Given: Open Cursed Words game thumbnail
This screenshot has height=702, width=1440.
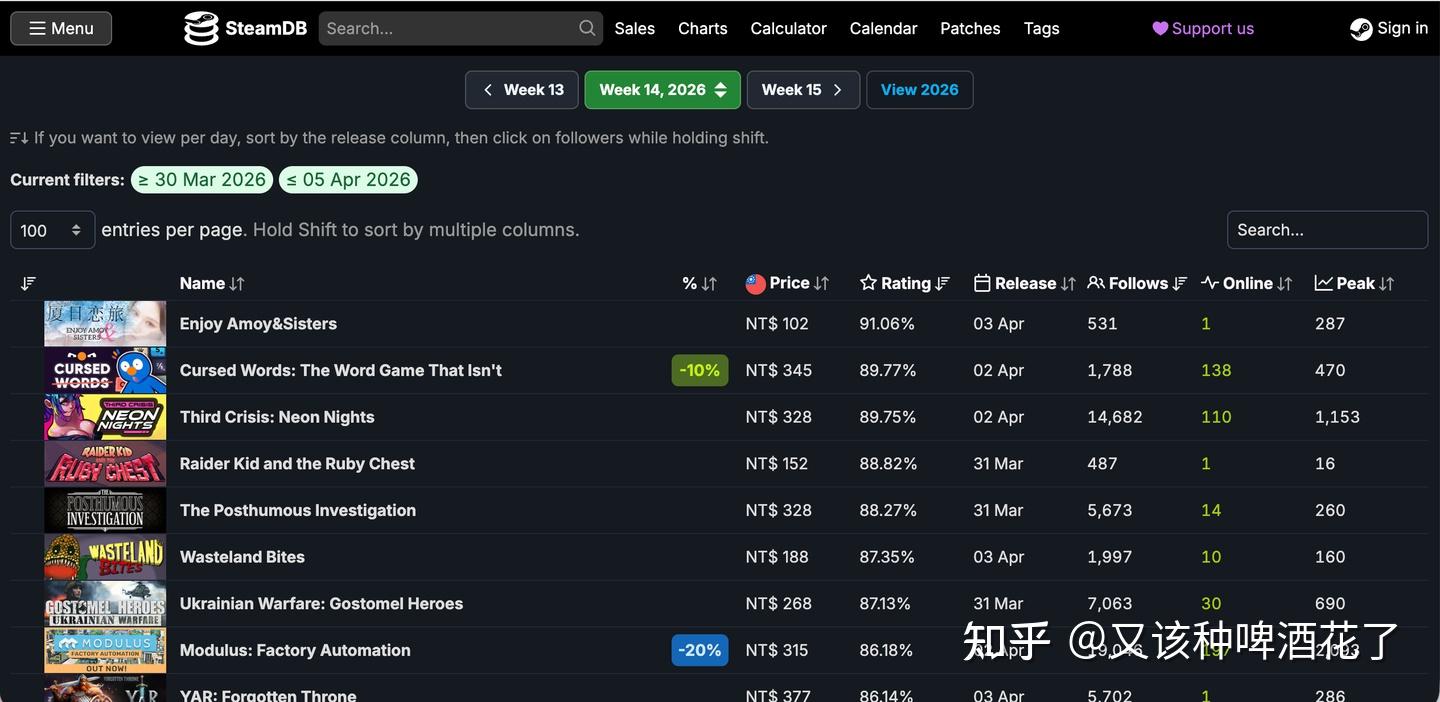Looking at the screenshot, I should point(105,371).
